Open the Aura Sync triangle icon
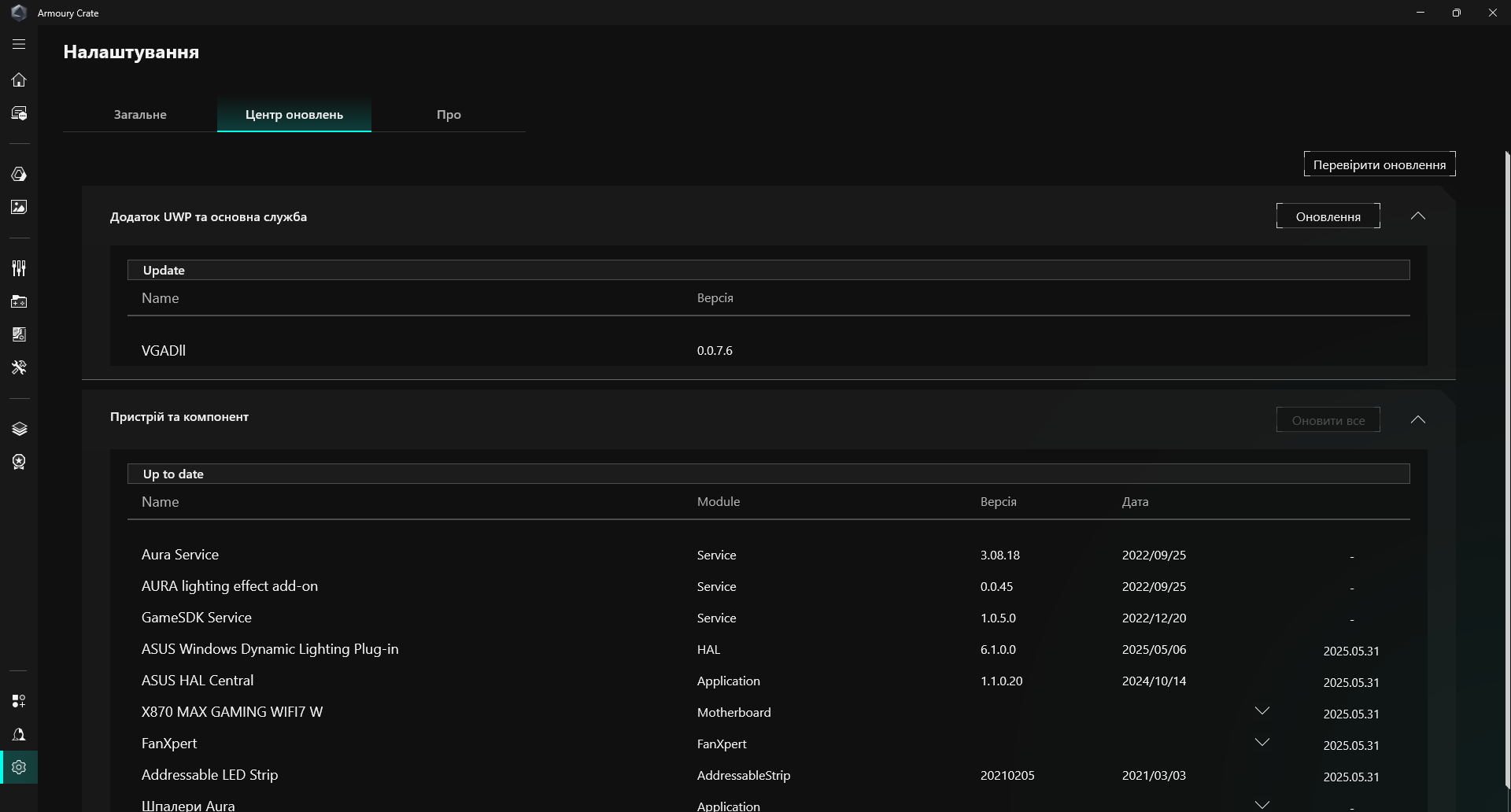The image size is (1511, 812). [19, 174]
